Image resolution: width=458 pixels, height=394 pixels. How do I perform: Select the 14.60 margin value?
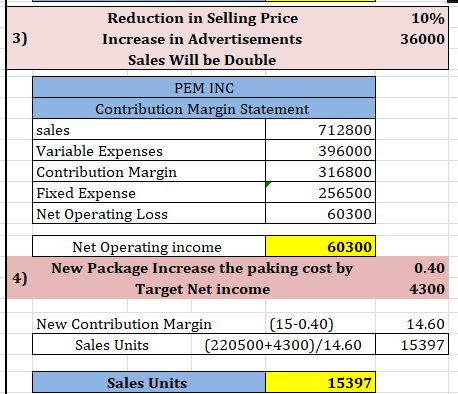click(426, 324)
